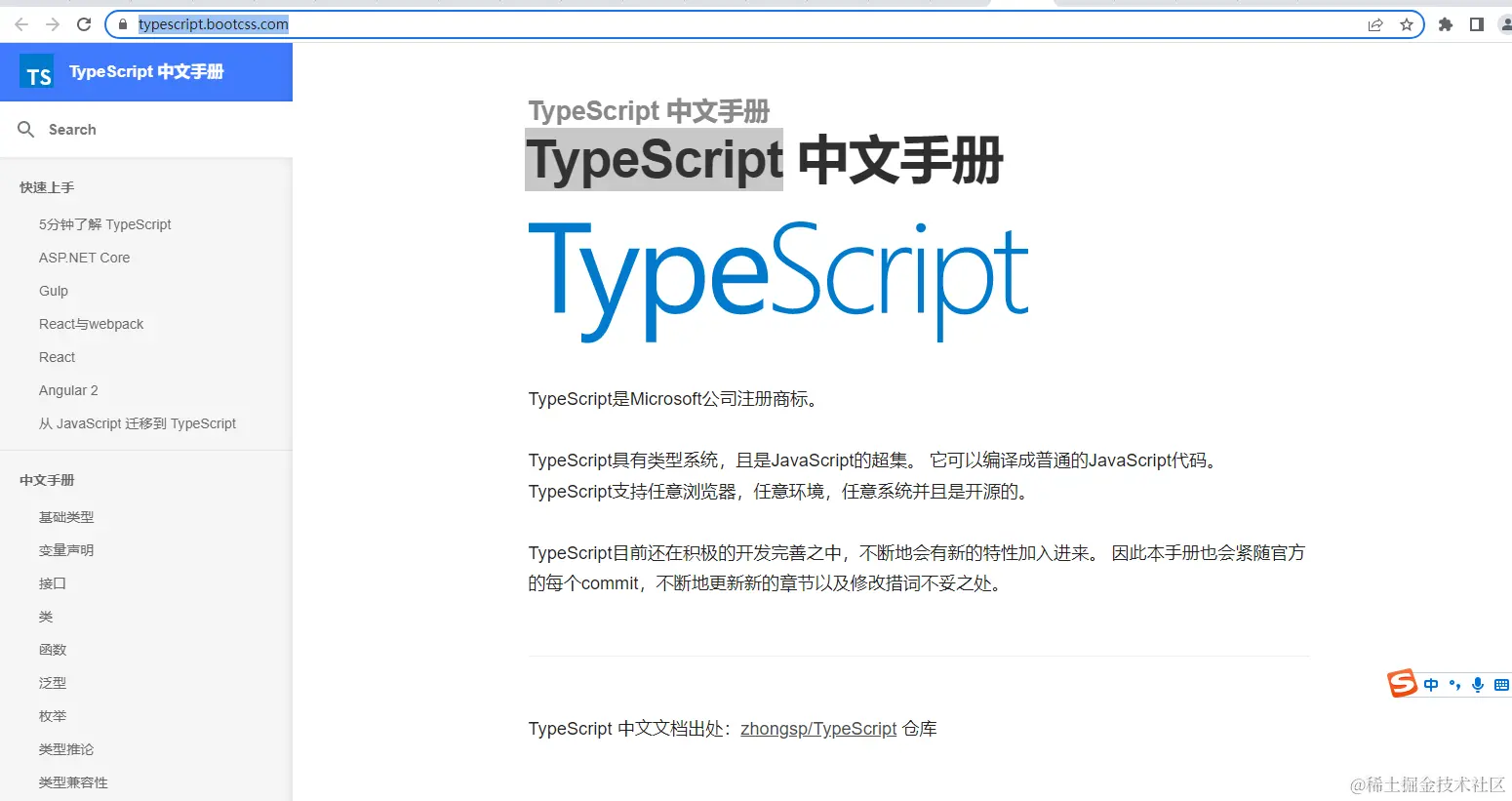Screen dimensions: 1512x801
Task: Open the extensions puzzle icon
Action: coord(1446,24)
